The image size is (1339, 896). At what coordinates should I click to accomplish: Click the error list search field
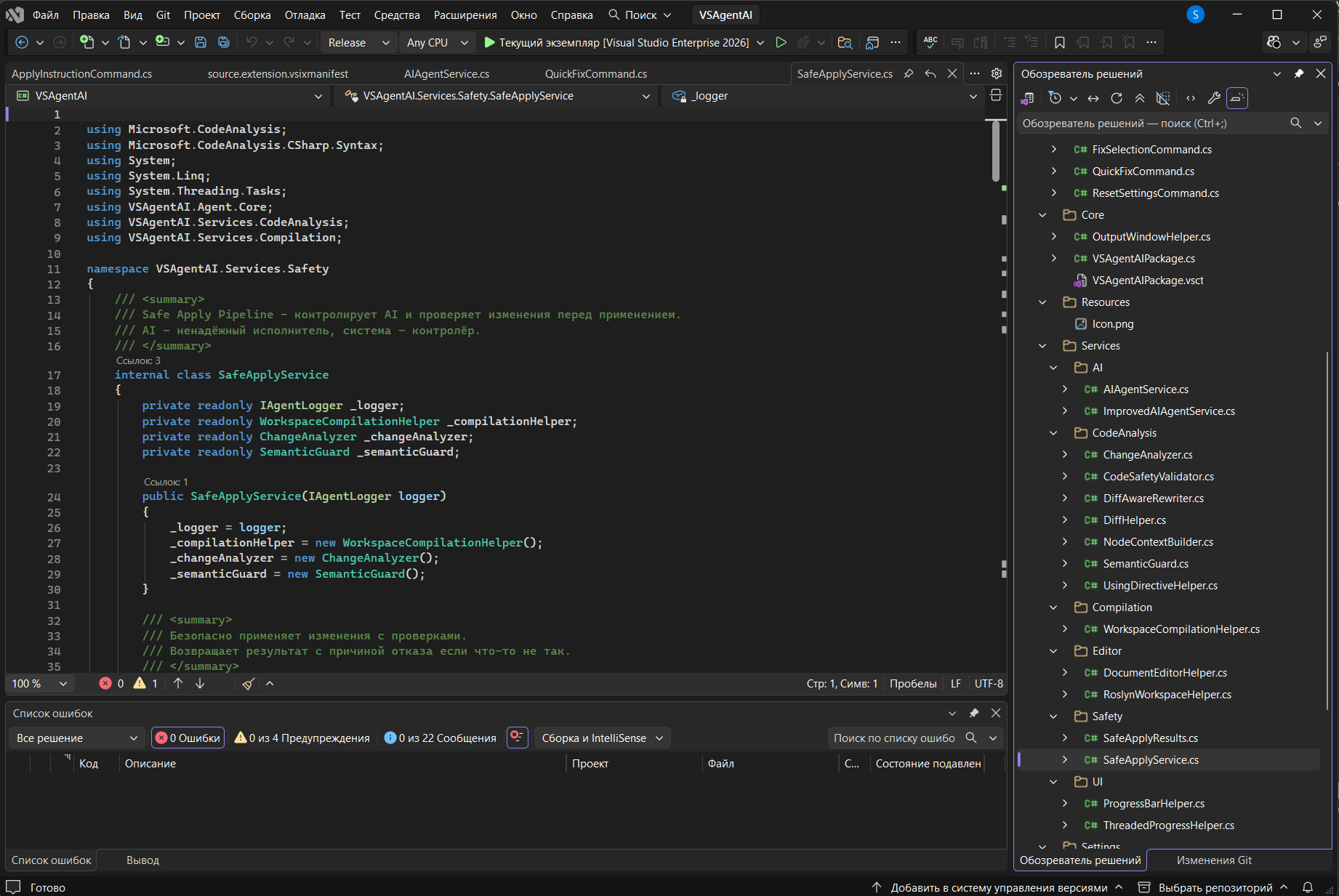point(894,738)
